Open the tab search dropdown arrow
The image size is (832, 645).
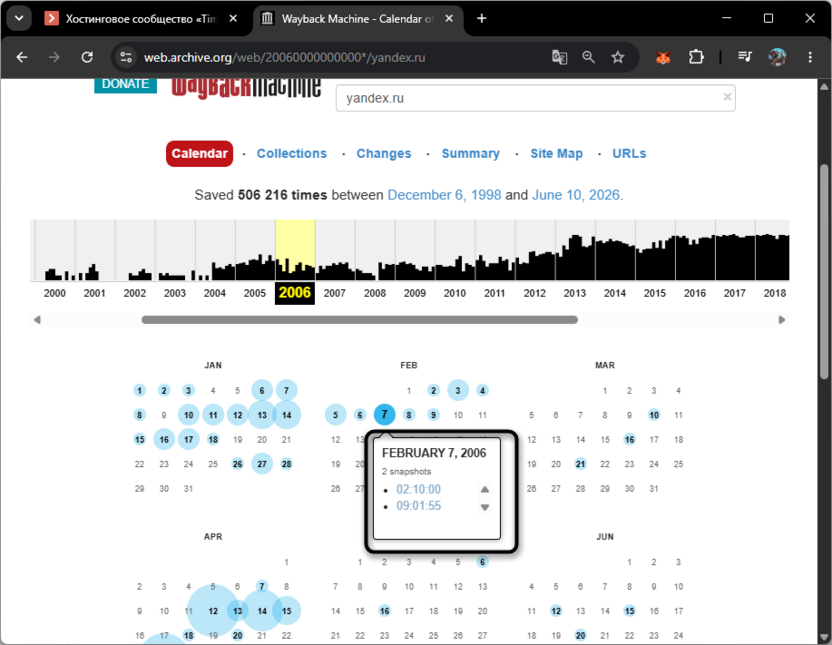[x=19, y=19]
